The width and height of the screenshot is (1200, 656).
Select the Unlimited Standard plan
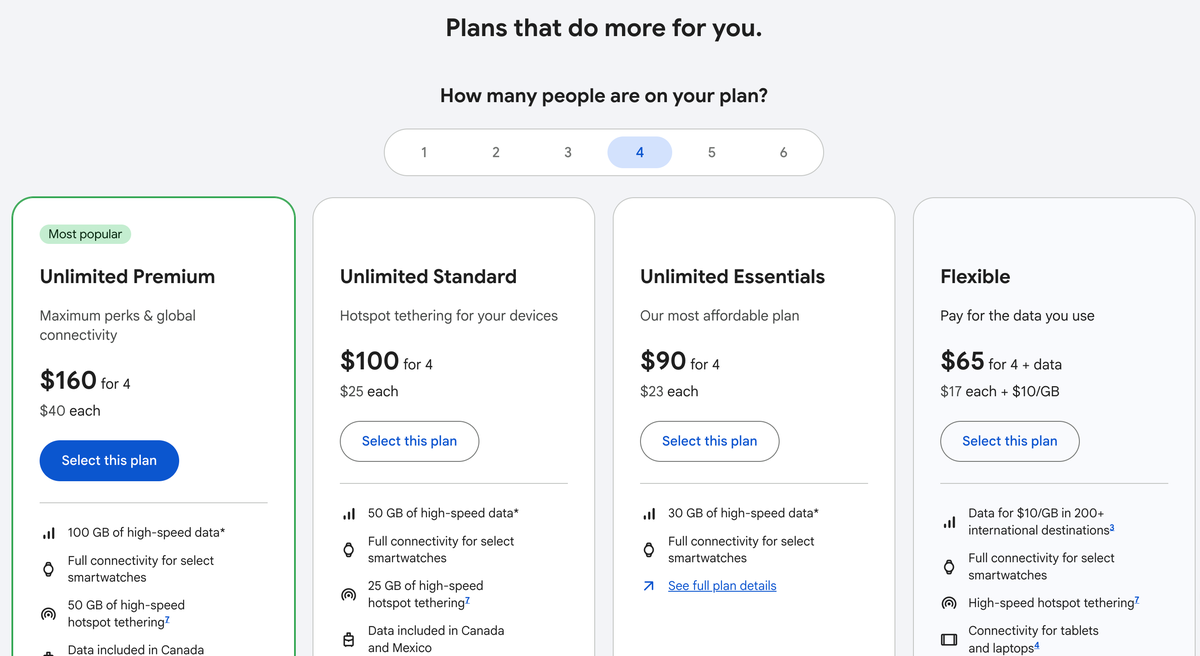[x=409, y=441]
